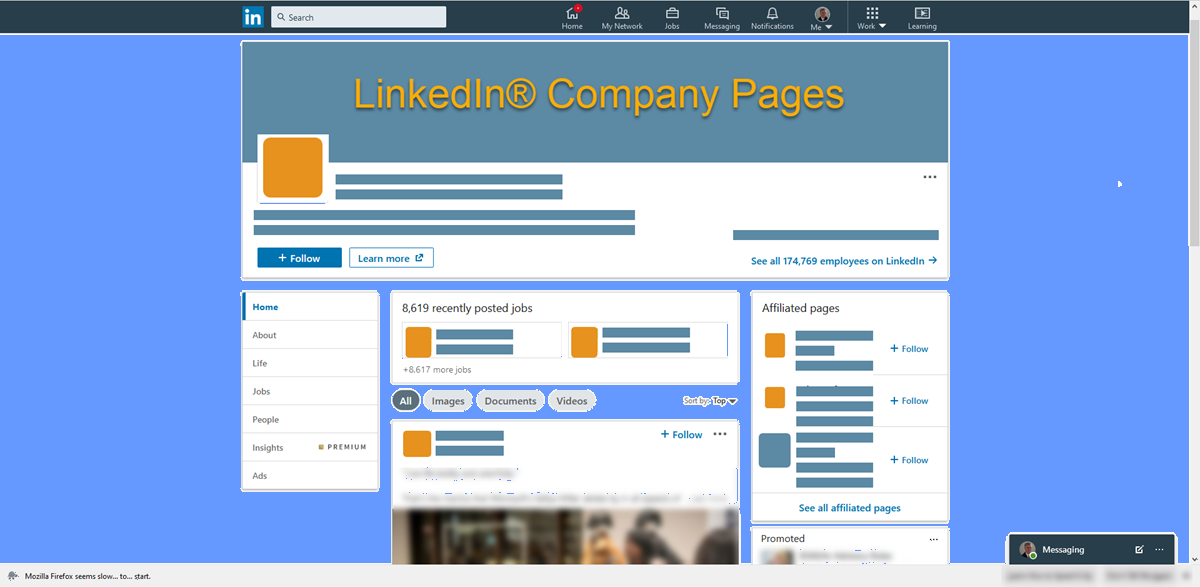Follow the company page
Image resolution: width=1200 pixels, height=587 pixels.
[x=299, y=257]
